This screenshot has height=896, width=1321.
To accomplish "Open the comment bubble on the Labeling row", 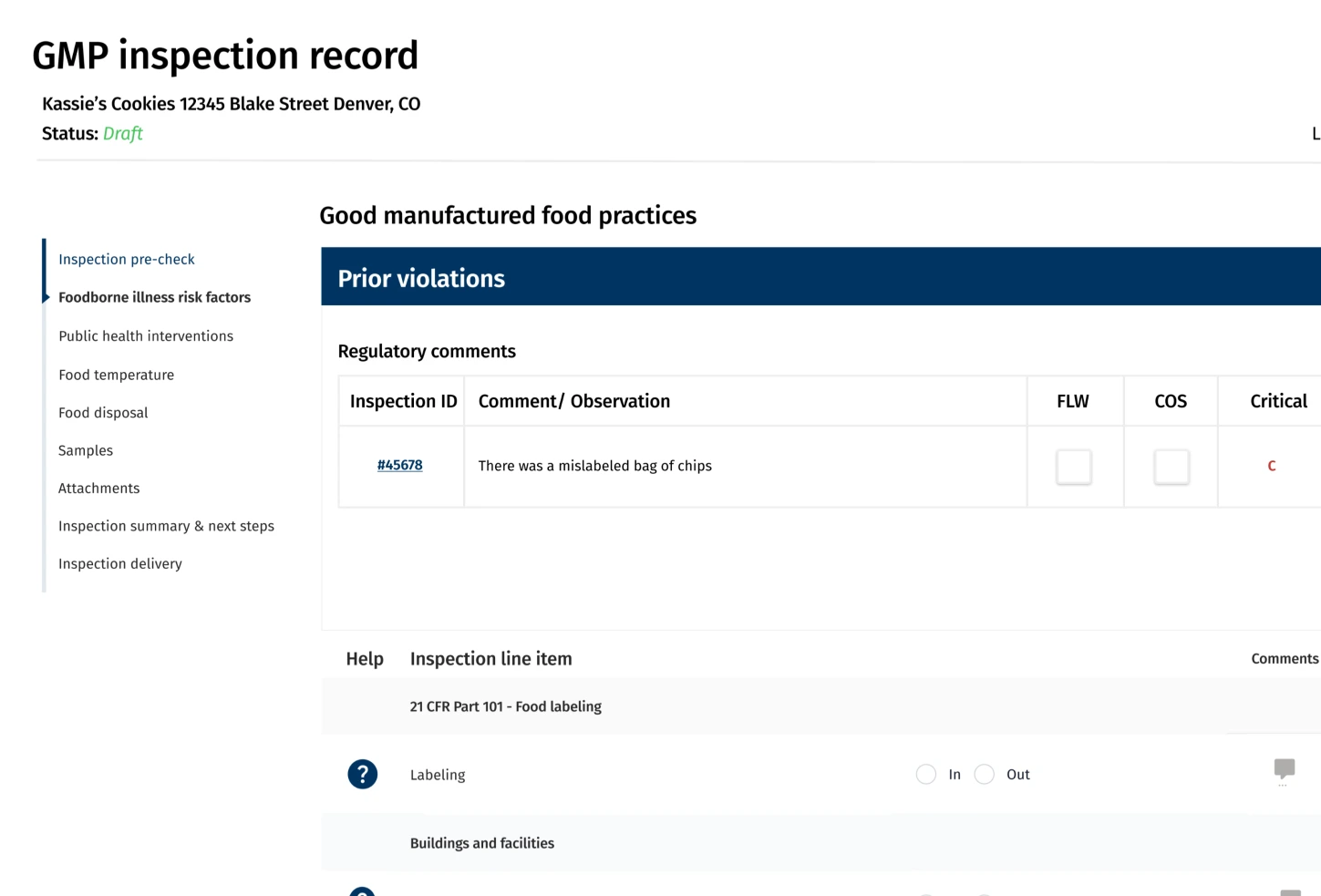I will point(1284,770).
